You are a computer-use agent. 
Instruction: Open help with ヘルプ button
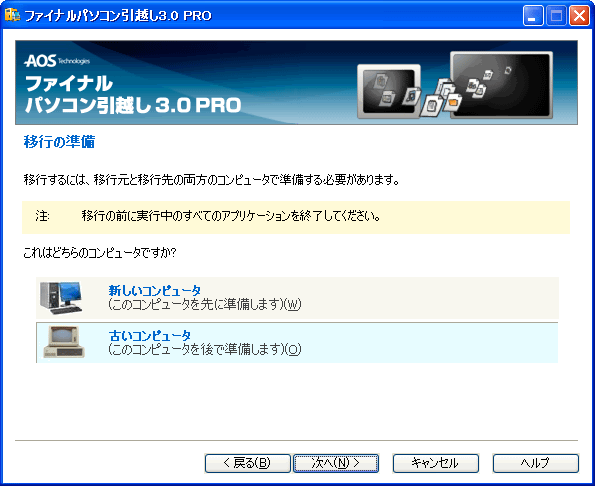tap(535, 463)
